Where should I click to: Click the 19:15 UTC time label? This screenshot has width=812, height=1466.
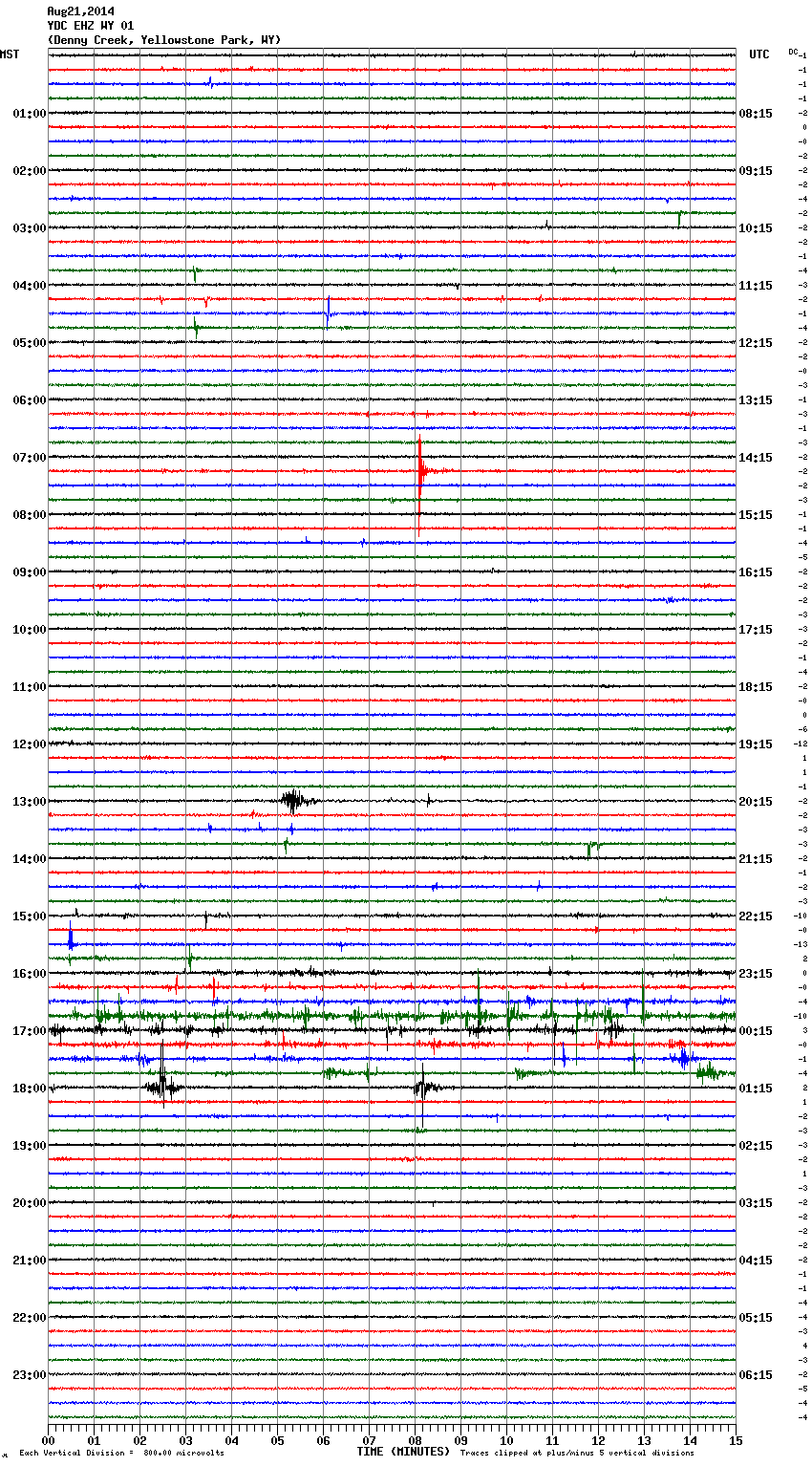[756, 744]
